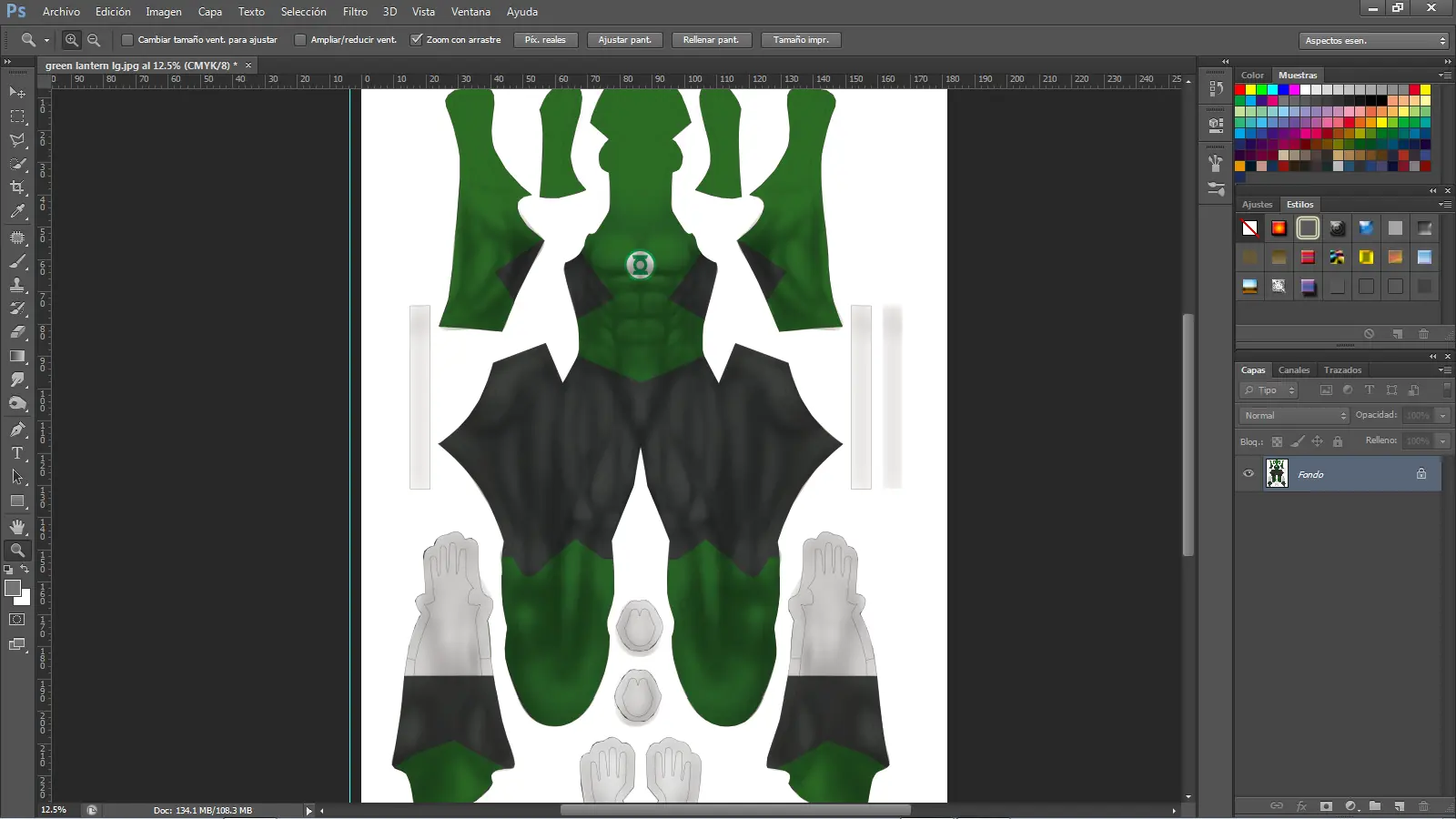Select the Rectangular Marquee tool

point(17,116)
